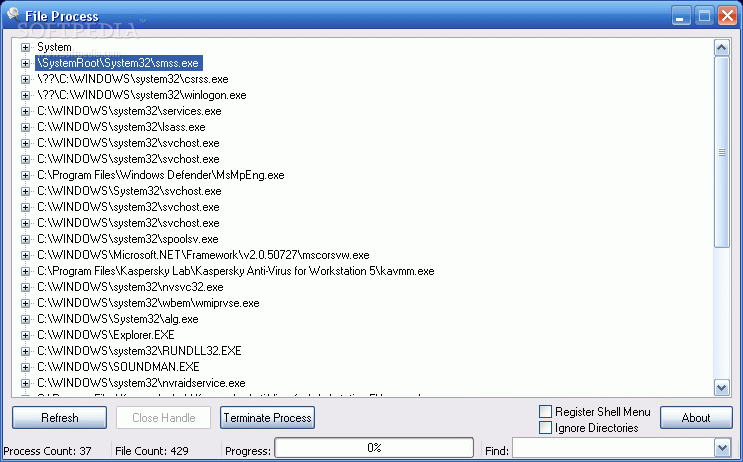Click the scrollbar down arrow
The width and height of the screenshot is (743, 462).
click(721, 388)
